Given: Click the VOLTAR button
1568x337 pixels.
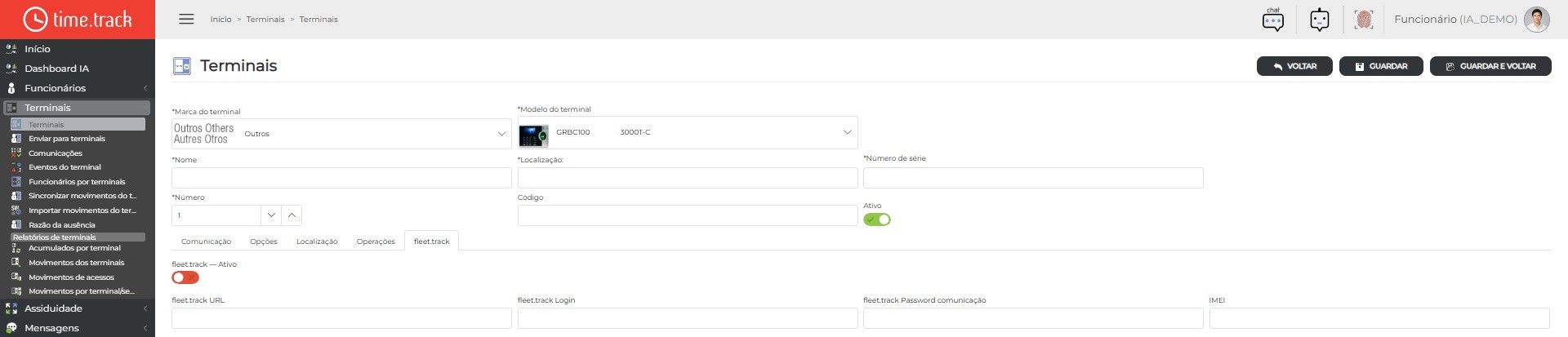Looking at the screenshot, I should [1294, 66].
